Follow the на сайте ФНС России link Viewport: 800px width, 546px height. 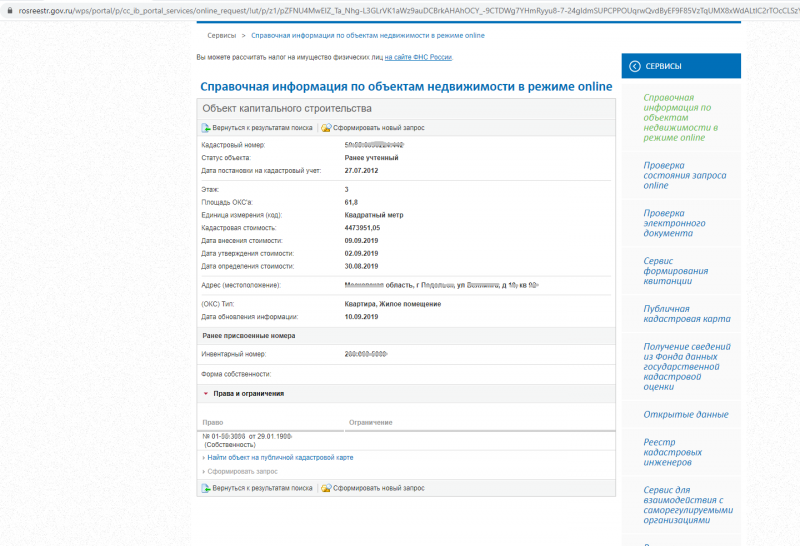click(x=418, y=57)
